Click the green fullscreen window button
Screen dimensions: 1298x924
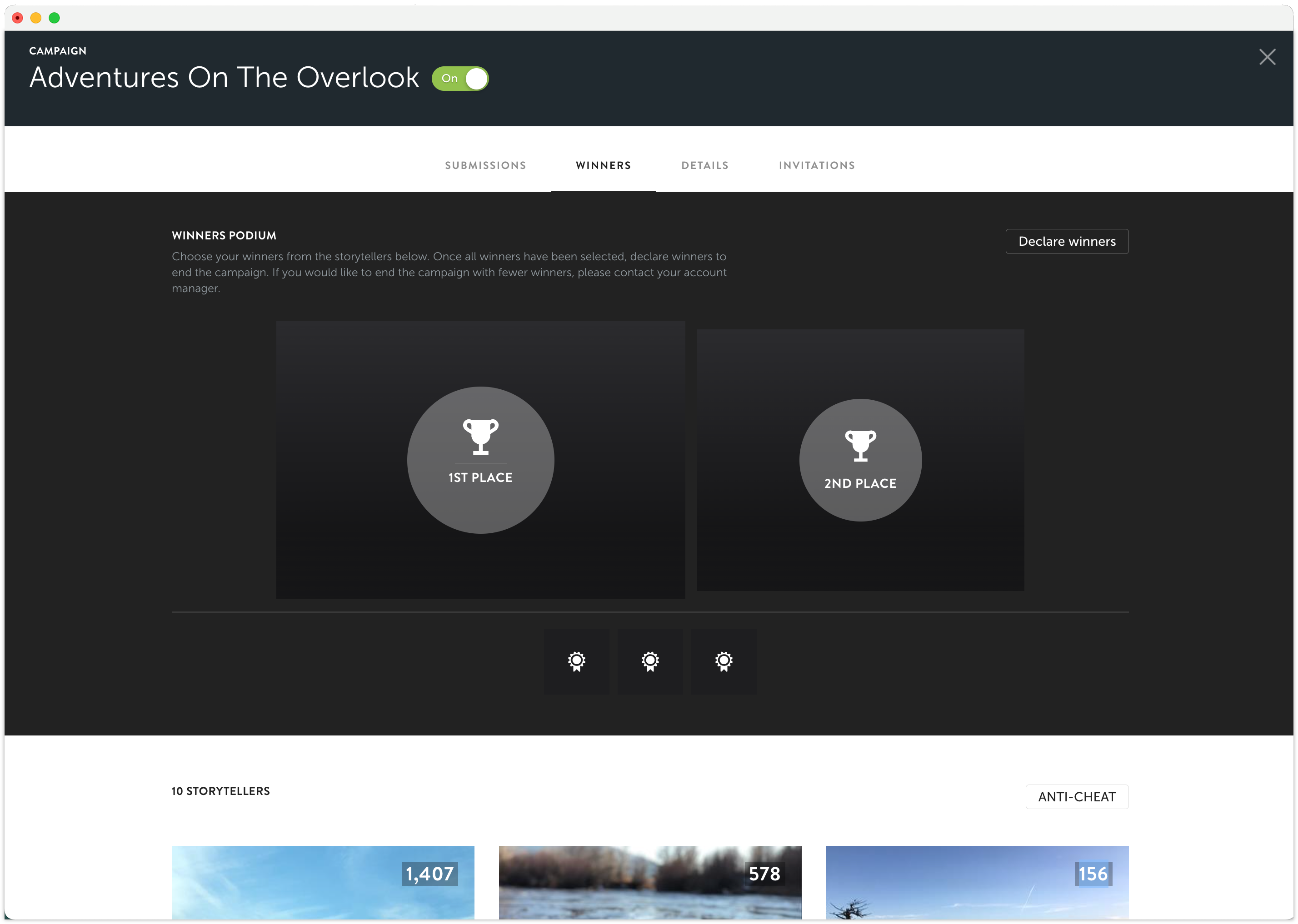pos(54,18)
